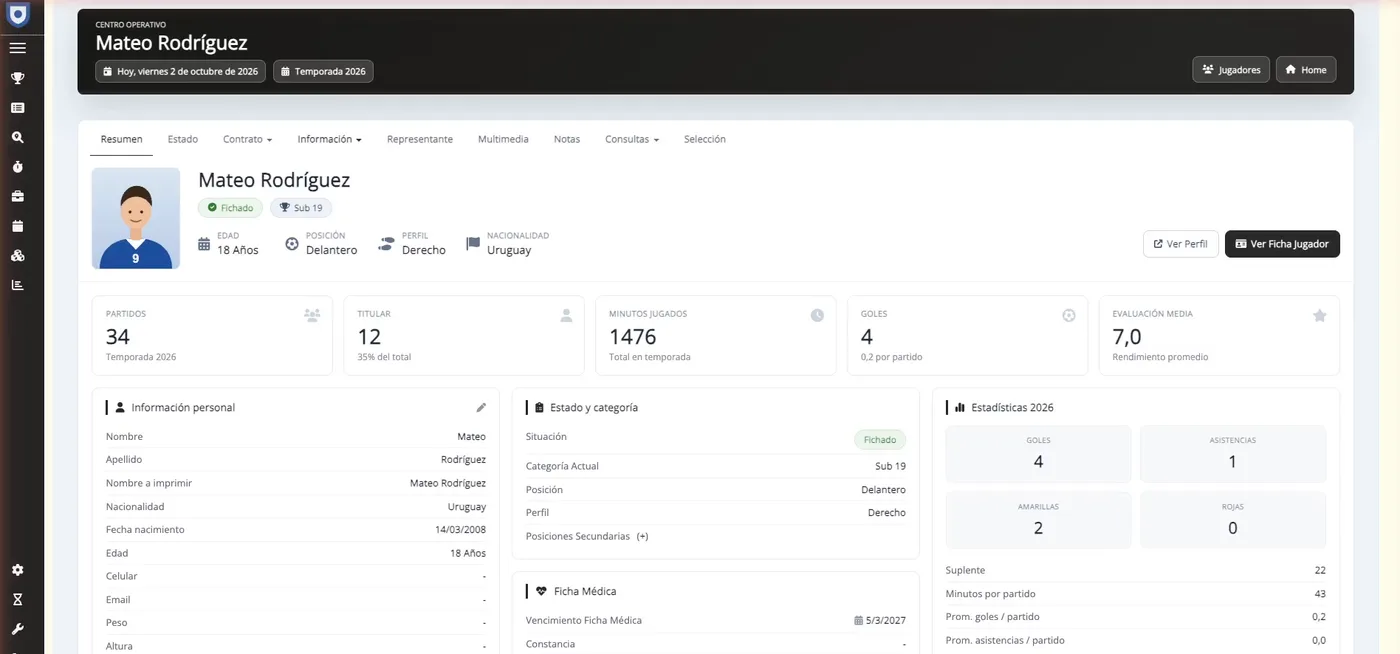Click the Fichado badge under player name

click(230, 208)
